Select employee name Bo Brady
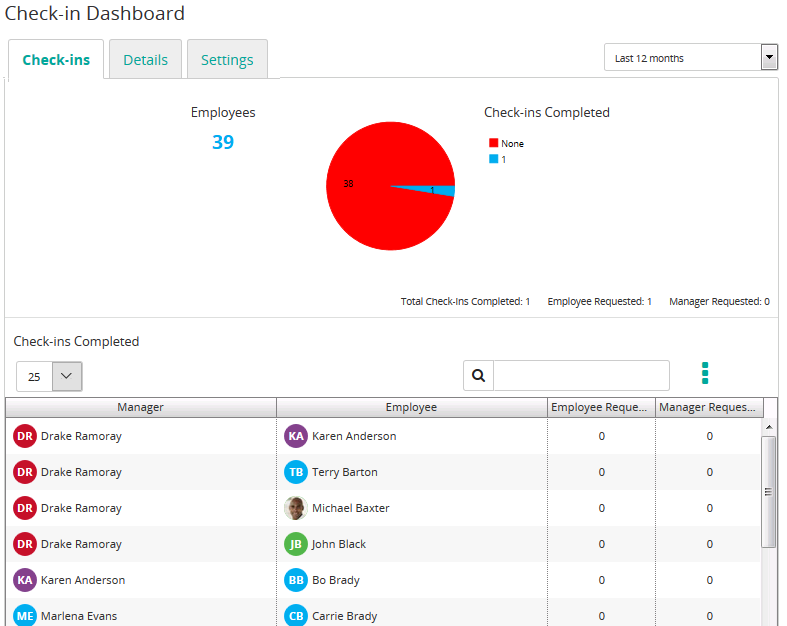The height and width of the screenshot is (626, 787). coord(336,580)
